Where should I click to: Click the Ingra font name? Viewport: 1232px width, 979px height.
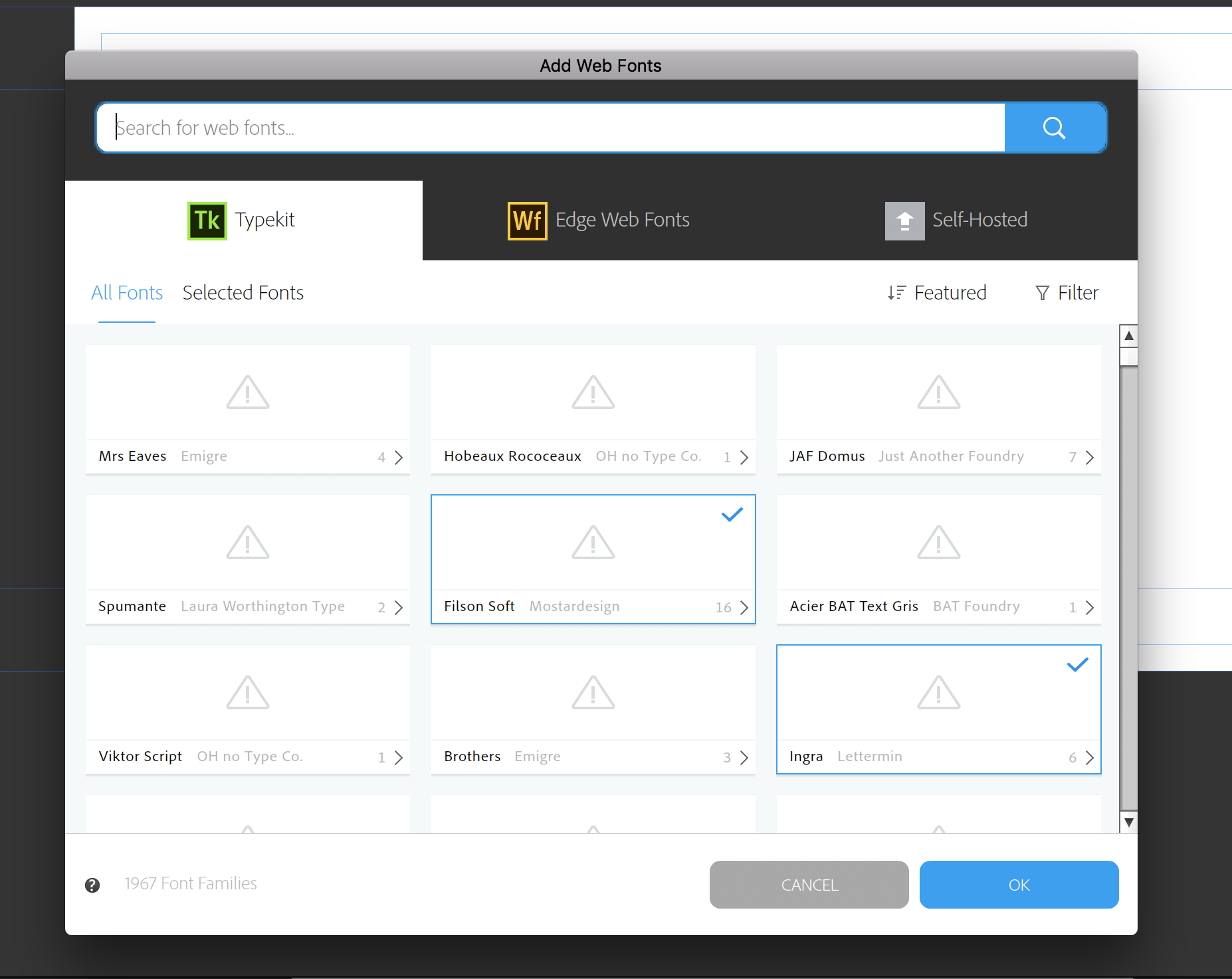tap(806, 756)
